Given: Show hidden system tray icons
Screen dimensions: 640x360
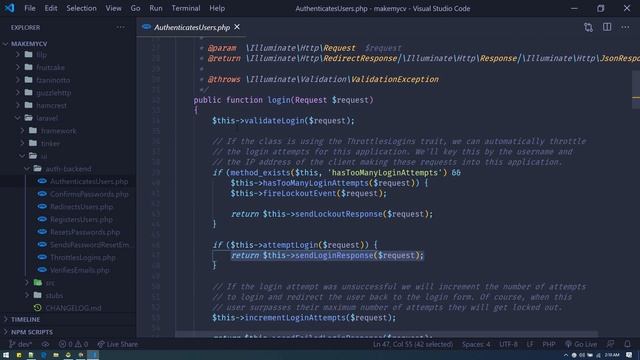Looking at the screenshot, I should pos(566,355).
